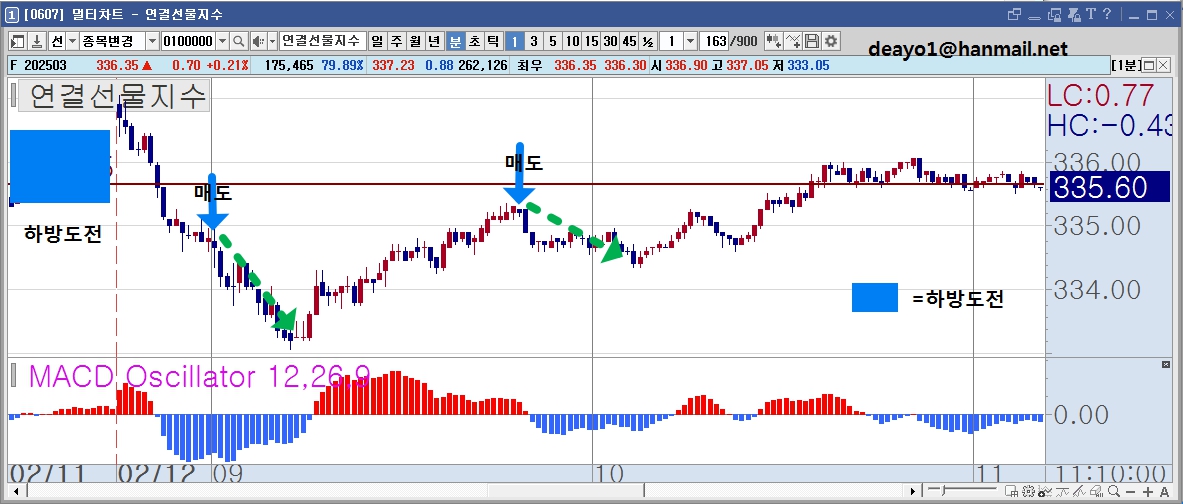Select 초 second period toggle

474,40
